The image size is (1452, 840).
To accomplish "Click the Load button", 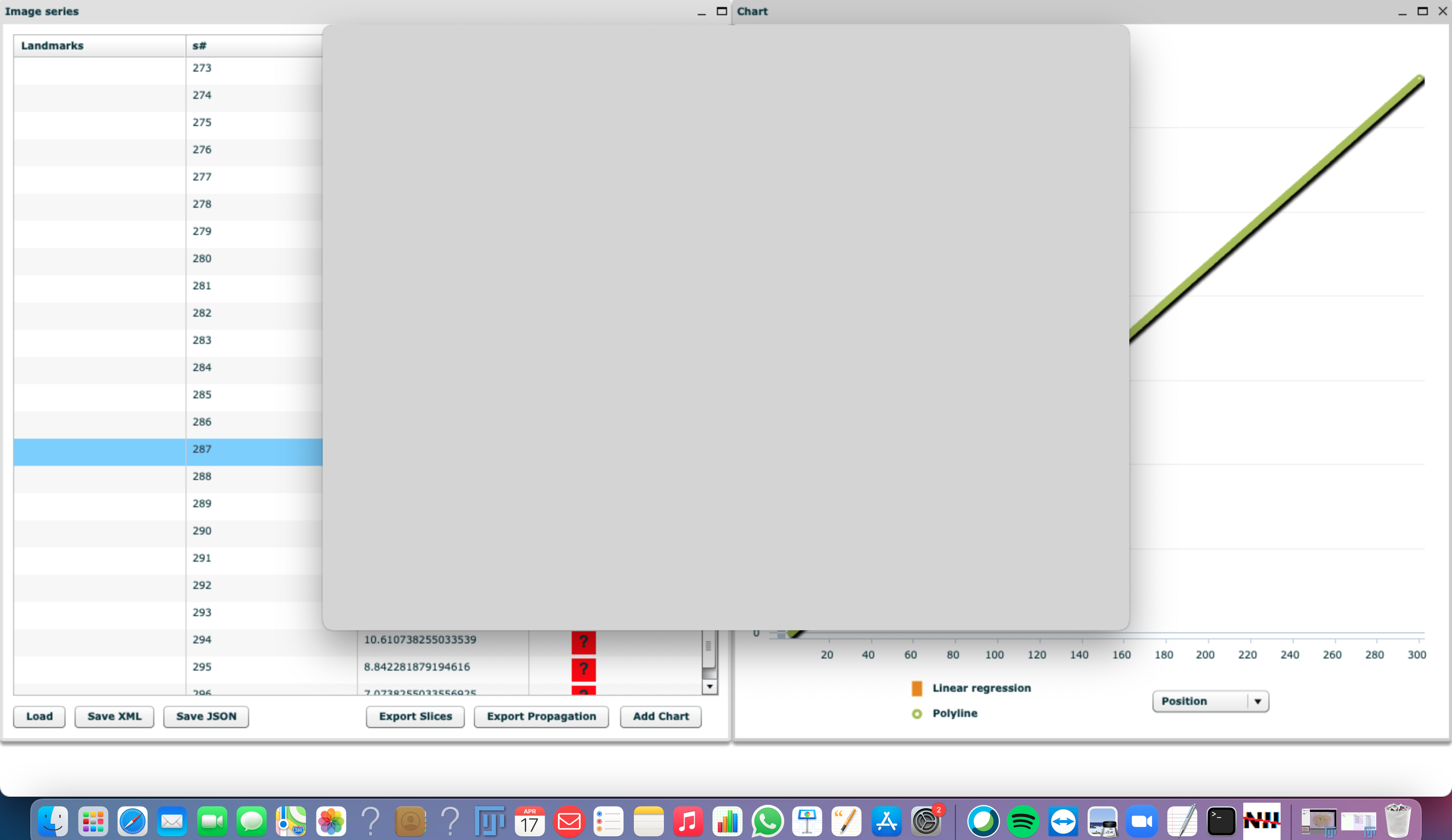I will (39, 716).
